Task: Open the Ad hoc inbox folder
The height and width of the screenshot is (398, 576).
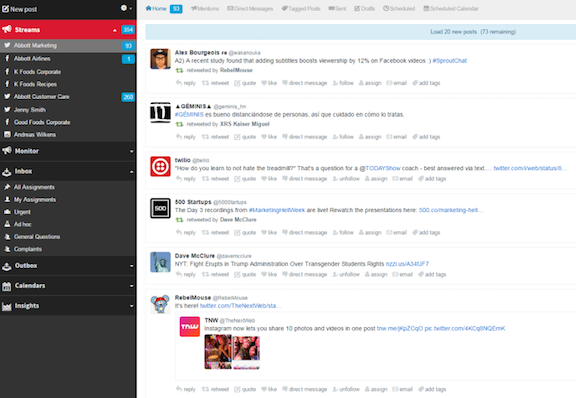Action: tap(68, 224)
